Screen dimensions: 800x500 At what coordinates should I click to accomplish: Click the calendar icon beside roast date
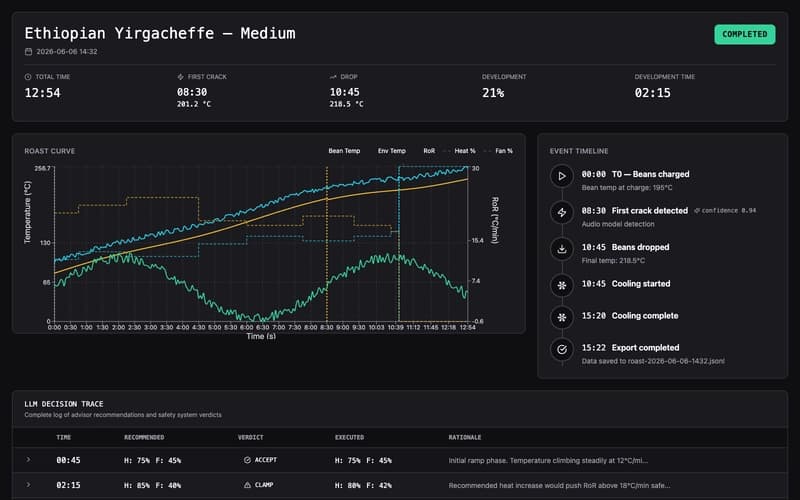pos(29,52)
